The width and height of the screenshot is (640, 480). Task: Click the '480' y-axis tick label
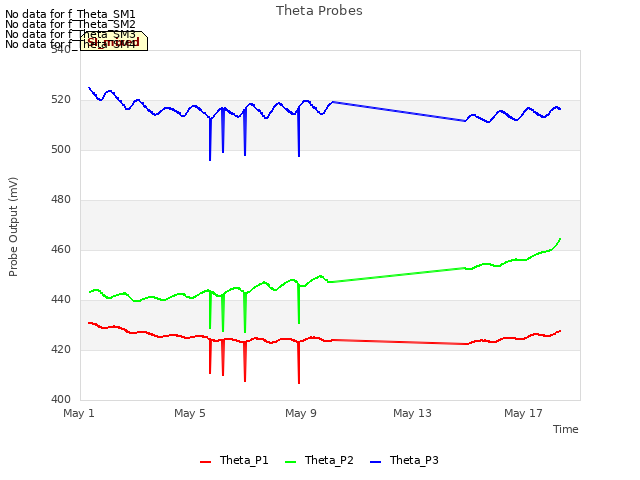61,200
